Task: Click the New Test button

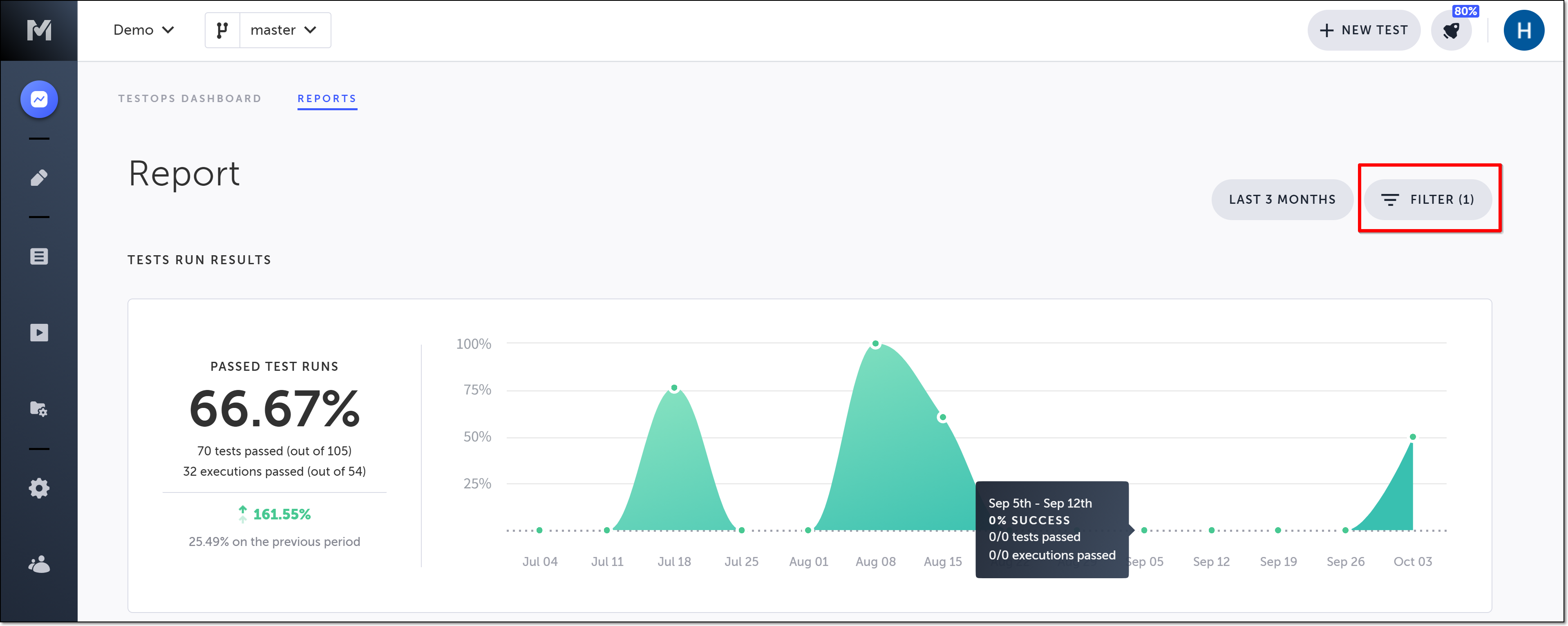Action: tap(1364, 30)
